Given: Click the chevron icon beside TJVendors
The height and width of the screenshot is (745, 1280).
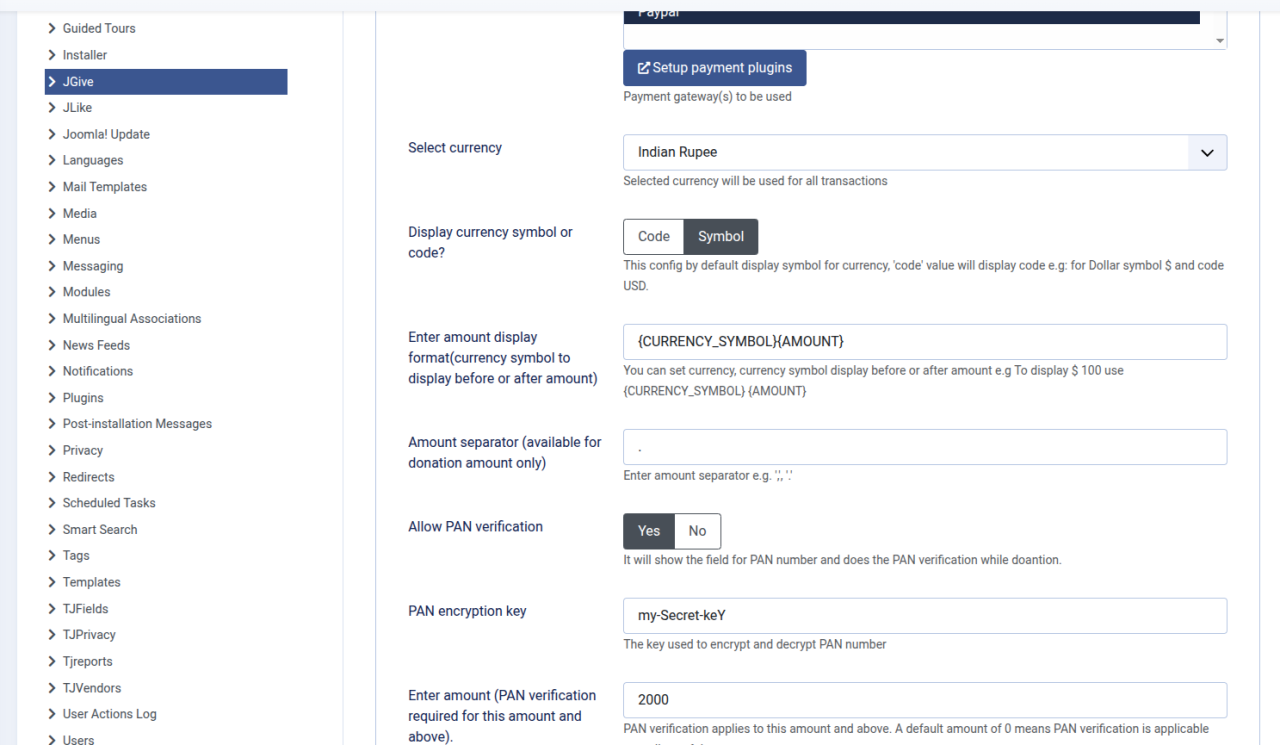Looking at the screenshot, I should pos(52,688).
